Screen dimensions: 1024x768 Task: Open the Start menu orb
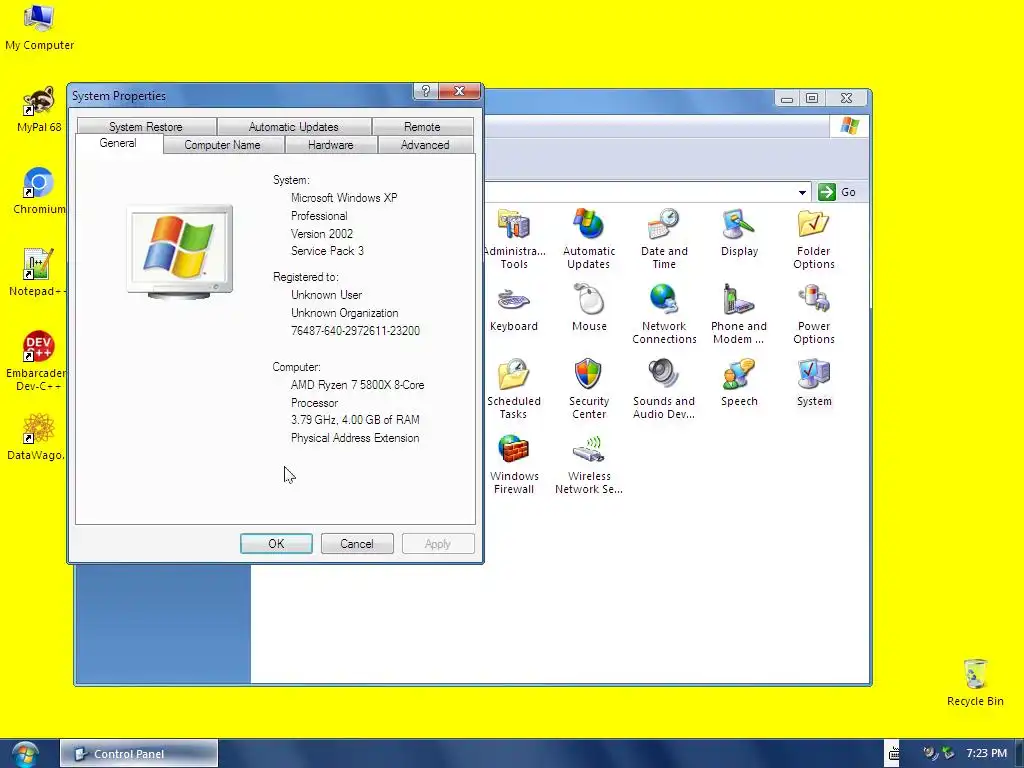[x=25, y=754]
